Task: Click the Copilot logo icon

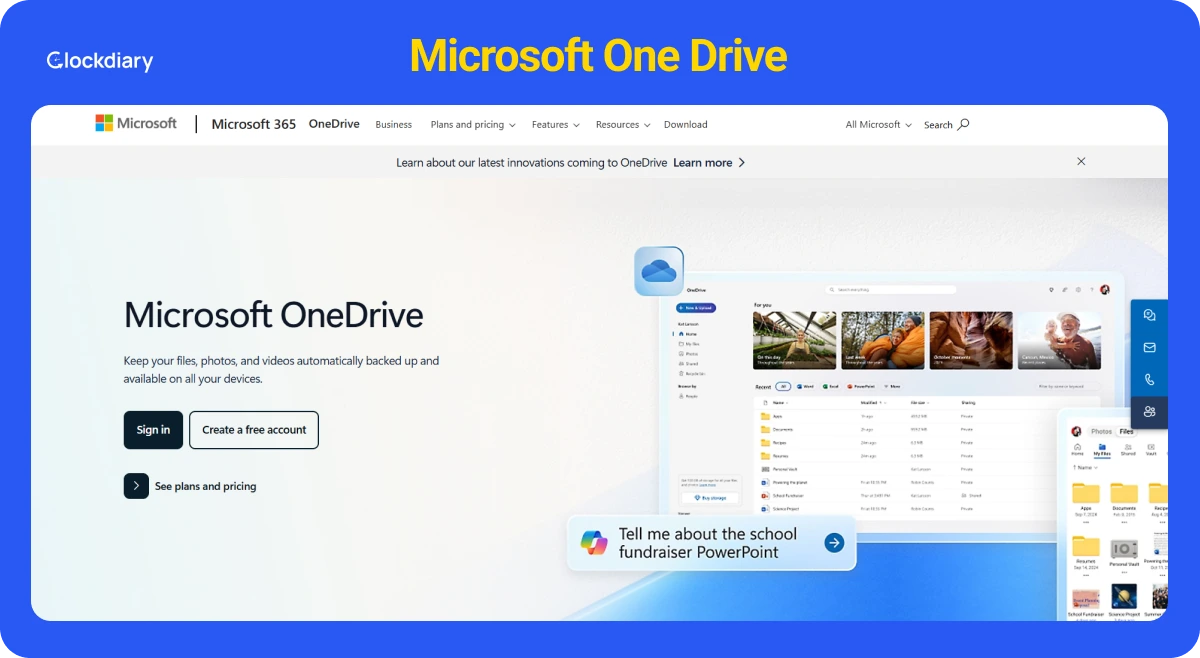Action: click(x=594, y=543)
